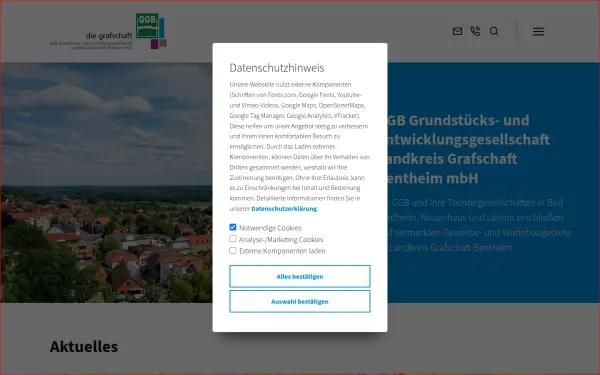
Task: Click the Aktuelles heading
Action: coord(84,347)
